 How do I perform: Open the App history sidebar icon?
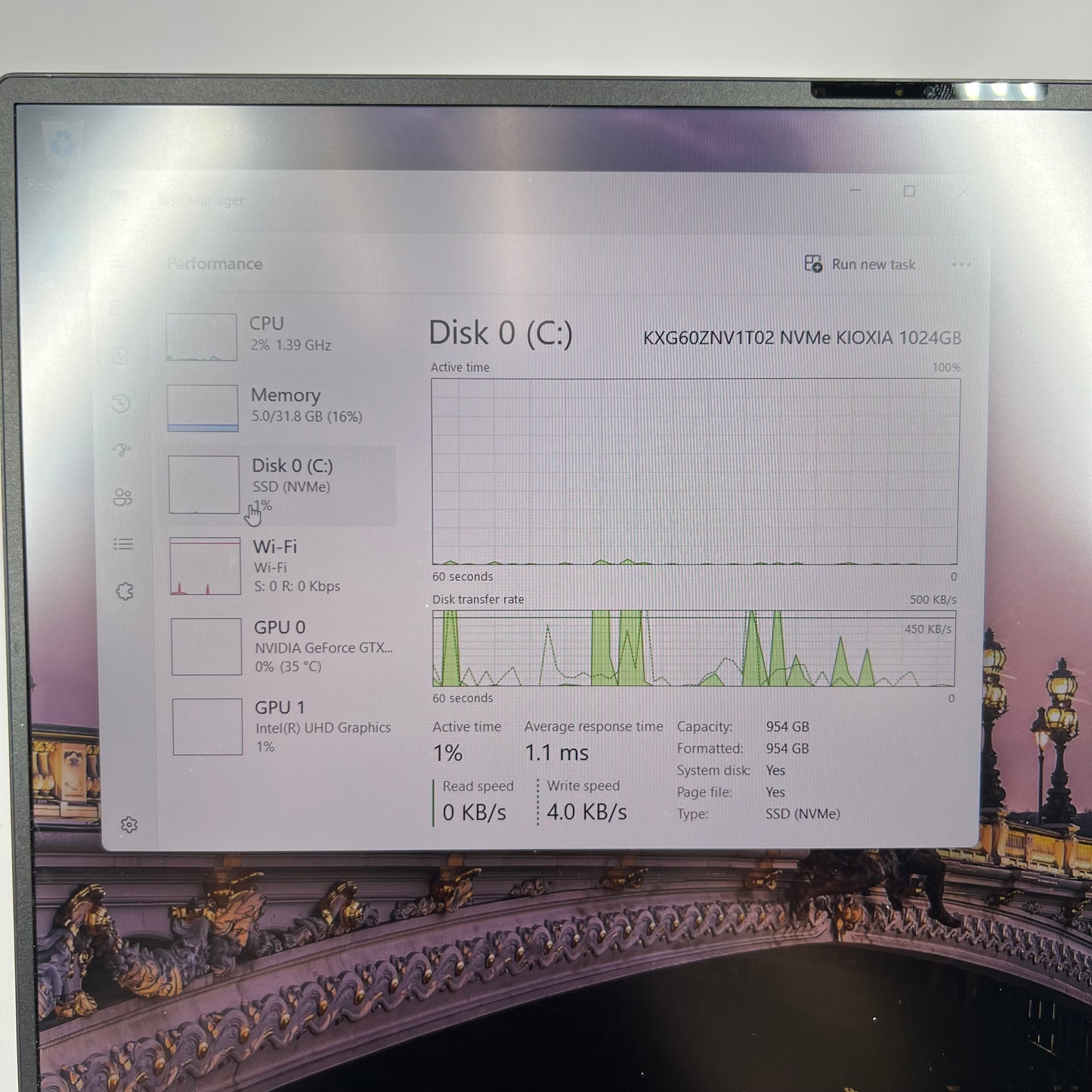(121, 403)
